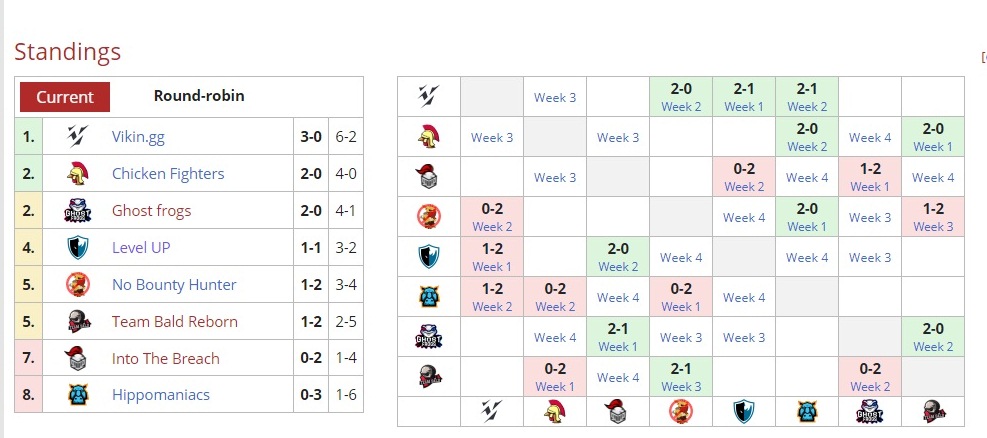The width and height of the screenshot is (987, 438).
Task: Click Level UP shield logo in standings
Action: (78, 247)
